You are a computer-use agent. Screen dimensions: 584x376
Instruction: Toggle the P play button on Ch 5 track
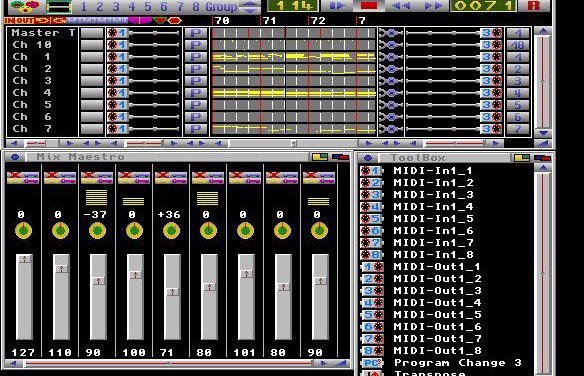click(196, 105)
